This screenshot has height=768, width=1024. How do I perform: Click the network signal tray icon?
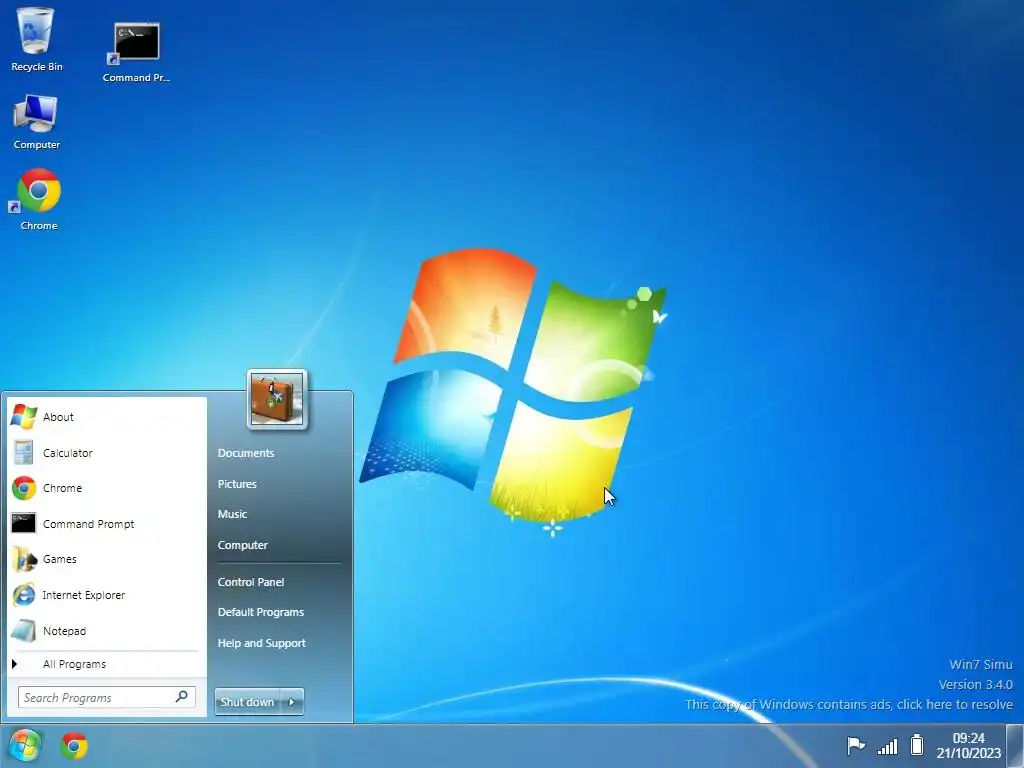[x=888, y=745]
